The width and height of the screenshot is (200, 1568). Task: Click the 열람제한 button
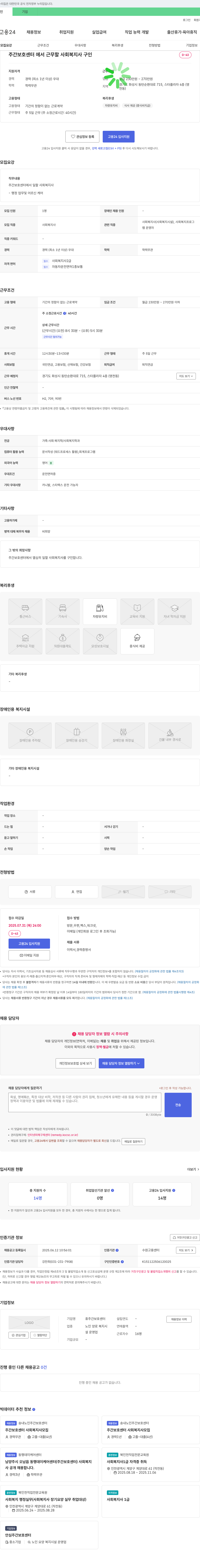coord(40,1335)
